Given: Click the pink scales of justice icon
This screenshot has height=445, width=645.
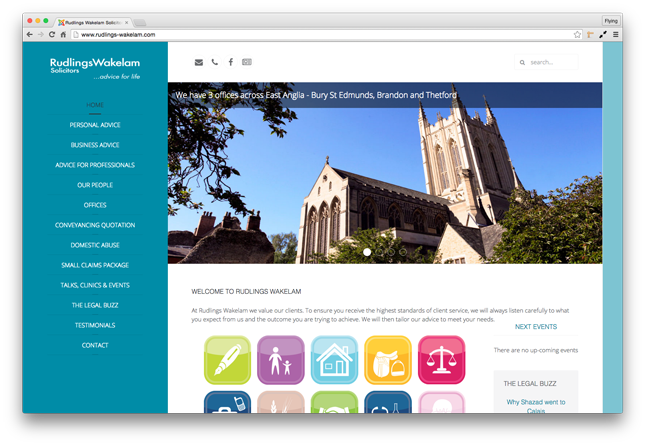Looking at the screenshot, I should coord(441,360).
